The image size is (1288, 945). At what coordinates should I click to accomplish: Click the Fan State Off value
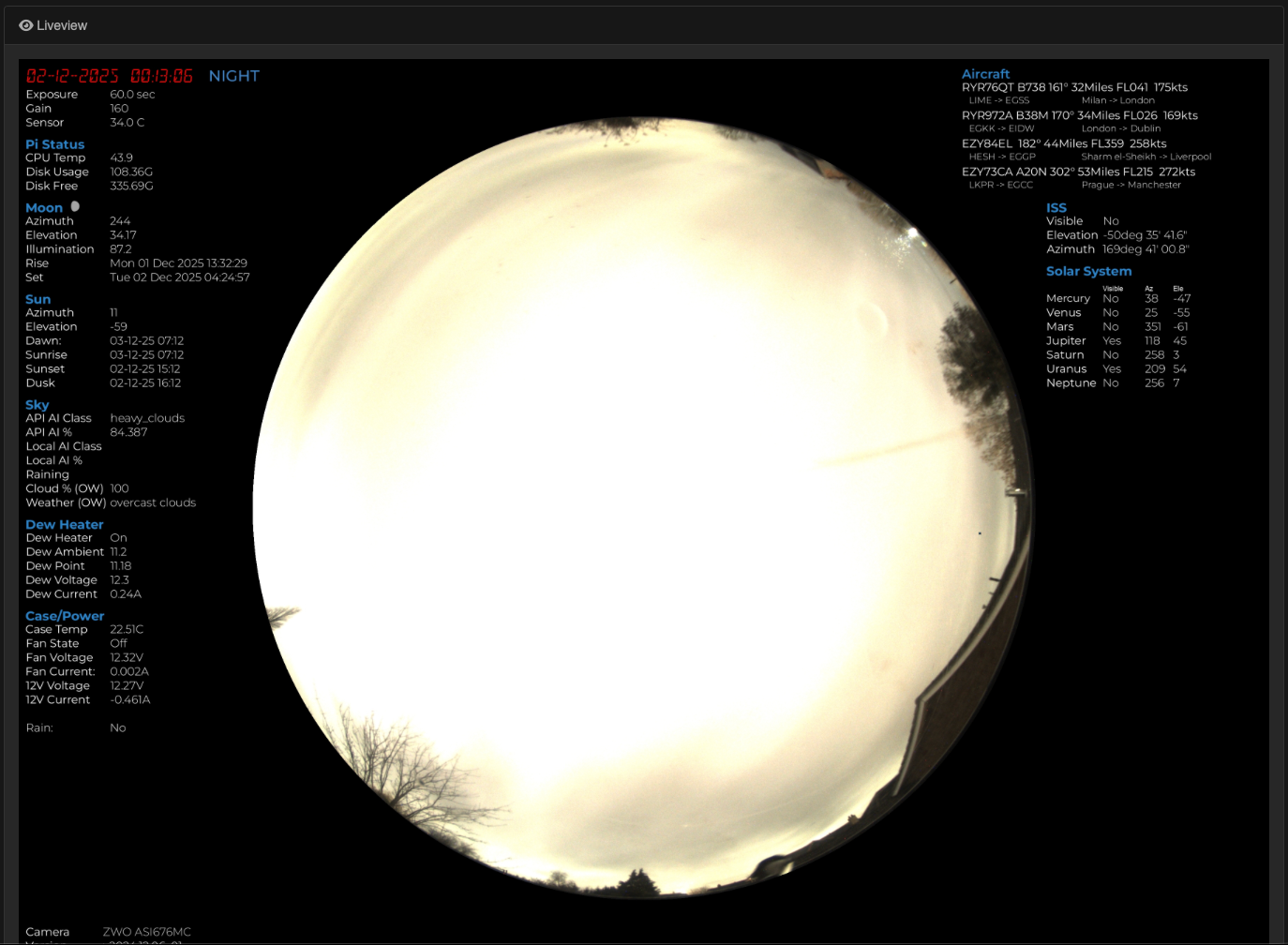pyautogui.click(x=118, y=643)
